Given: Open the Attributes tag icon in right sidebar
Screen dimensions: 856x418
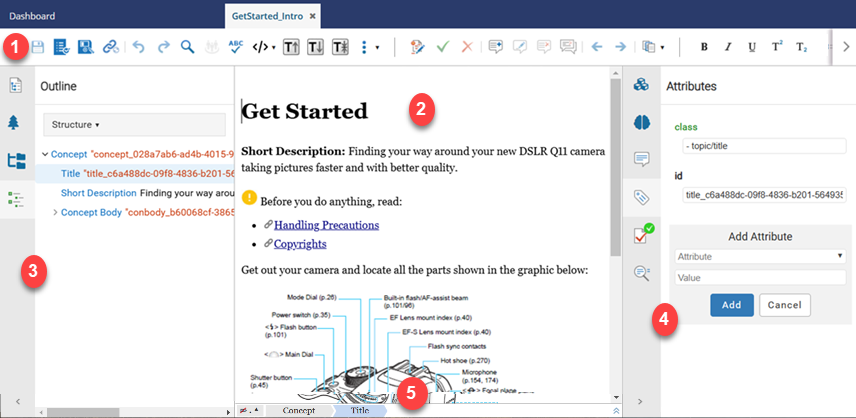Looking at the screenshot, I should (642, 197).
